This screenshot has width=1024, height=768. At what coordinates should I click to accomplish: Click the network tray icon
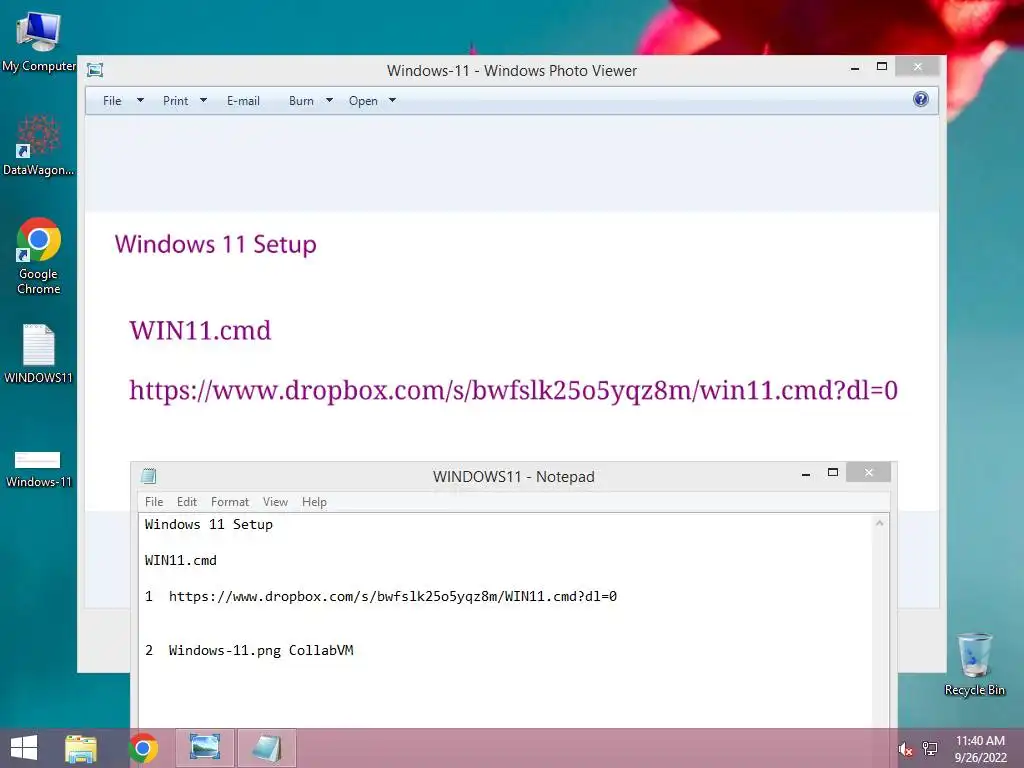click(930, 748)
